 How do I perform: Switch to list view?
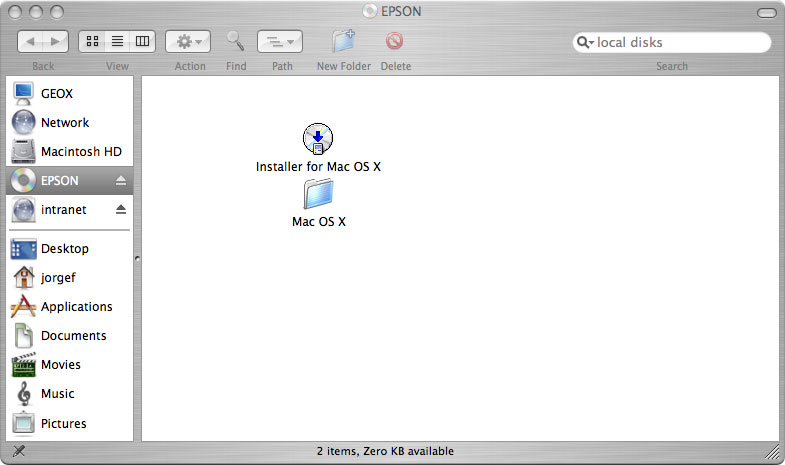tap(117, 42)
